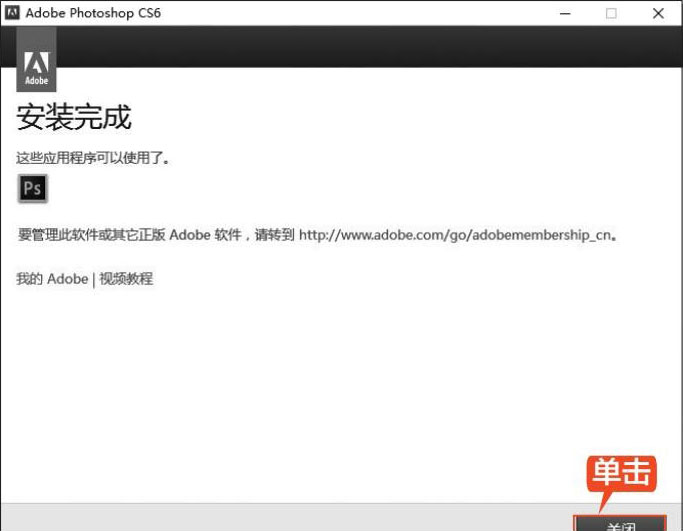
Task: Click the 关闭 button
Action: (620, 524)
